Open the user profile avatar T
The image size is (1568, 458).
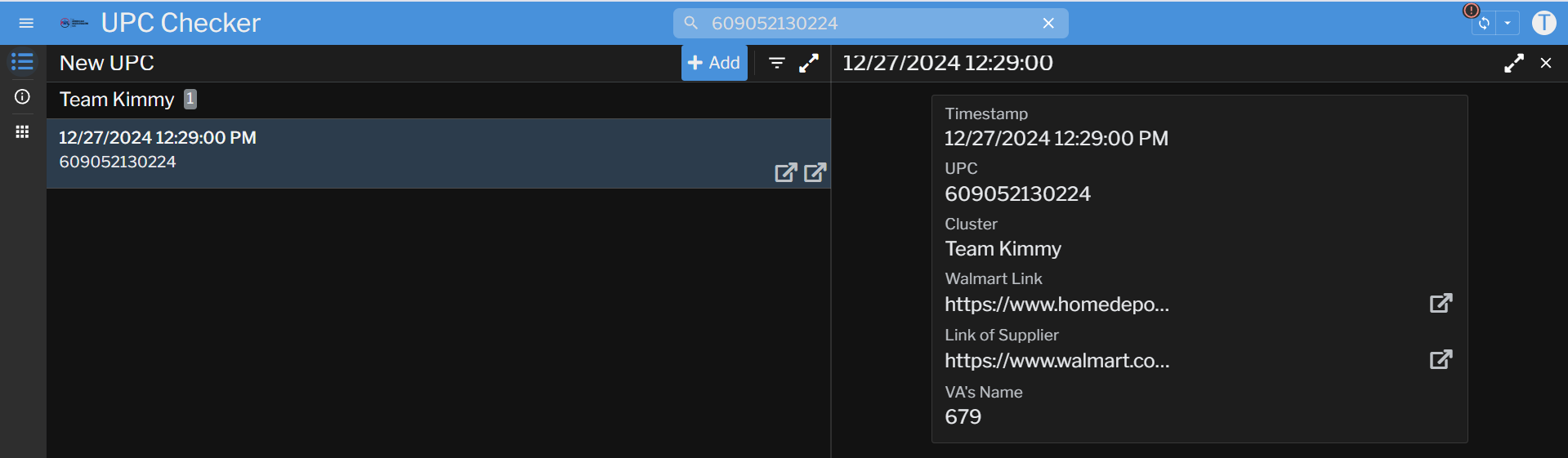(1543, 23)
